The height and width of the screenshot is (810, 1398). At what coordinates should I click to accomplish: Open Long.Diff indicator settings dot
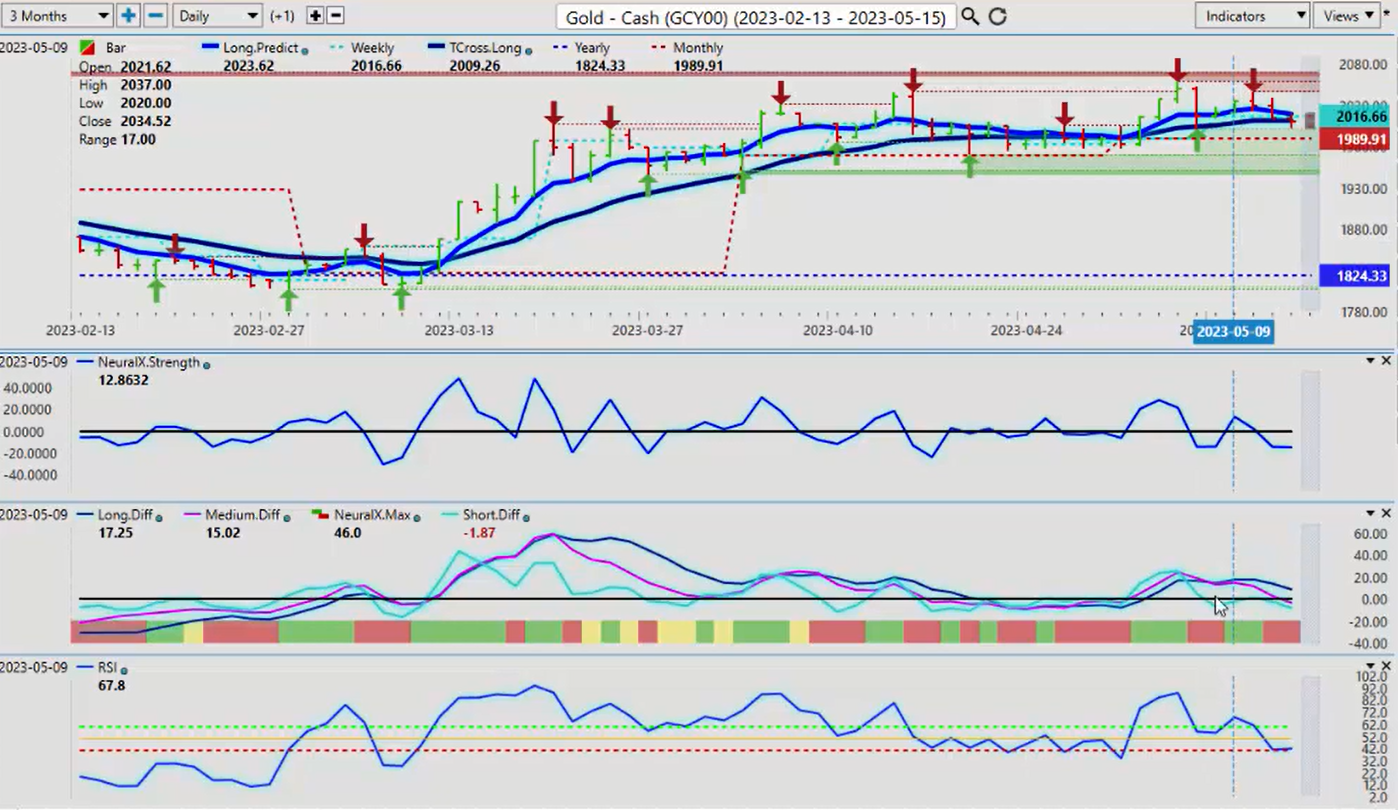pyautogui.click(x=159, y=517)
